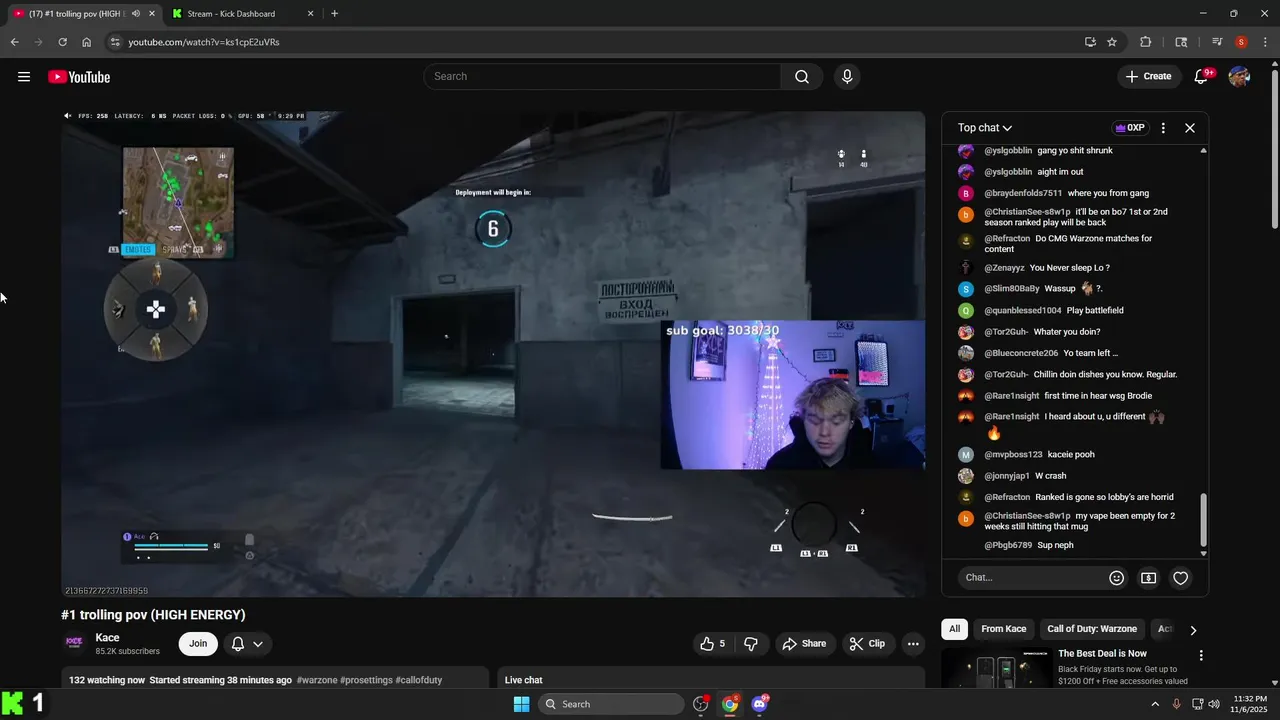The image size is (1280, 720).
Task: Like the video with thumbs up
Action: tap(713, 644)
